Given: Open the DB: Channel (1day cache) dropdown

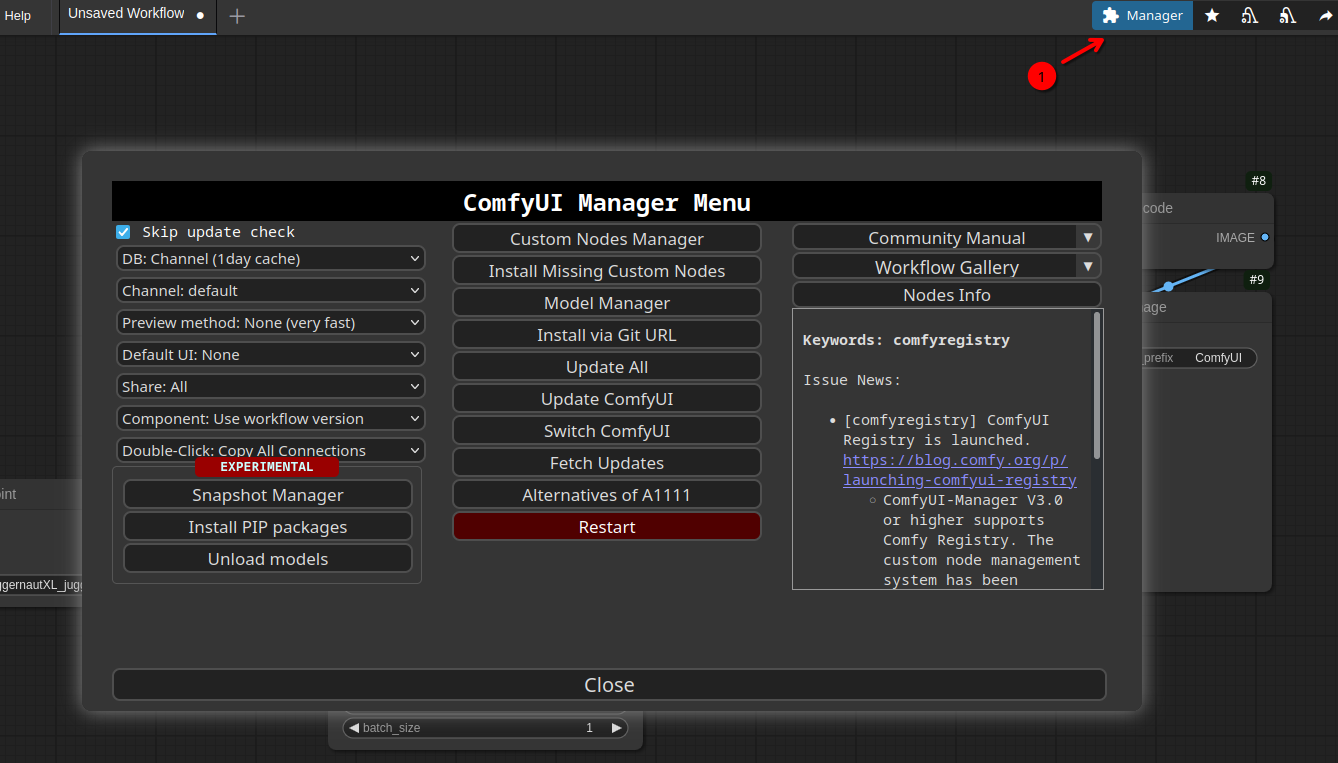Looking at the screenshot, I should 271,259.
